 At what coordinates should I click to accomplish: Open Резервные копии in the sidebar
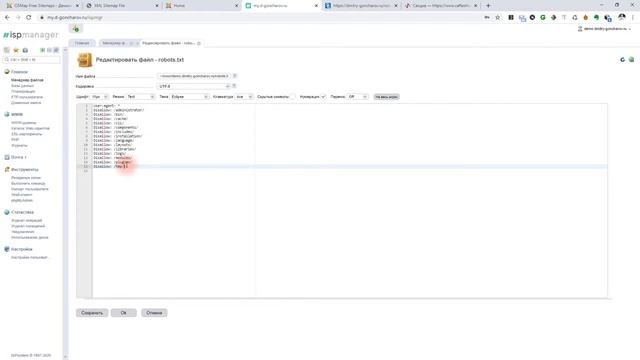point(26,178)
